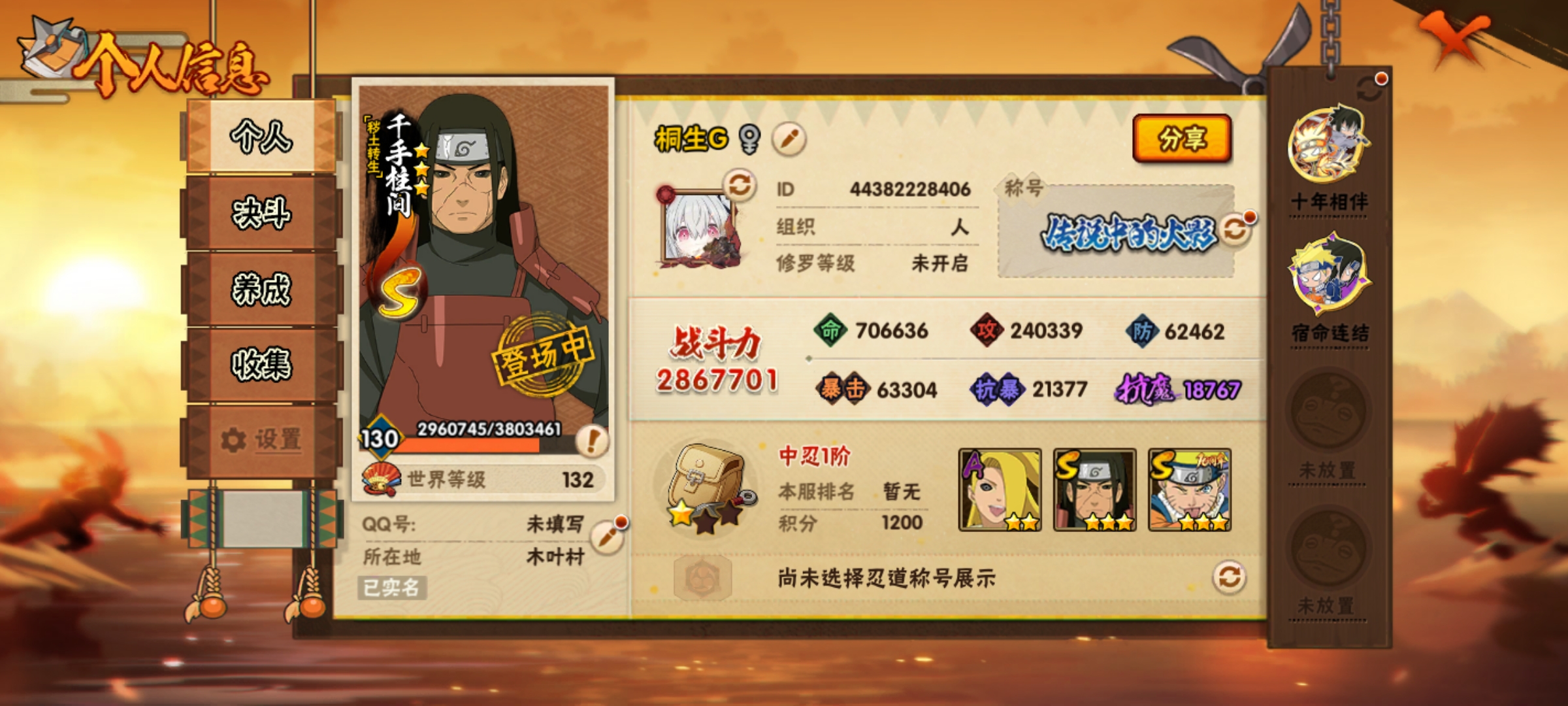Click refresh icon on 忍道称号 row
The image size is (1568, 706).
coord(1229,578)
